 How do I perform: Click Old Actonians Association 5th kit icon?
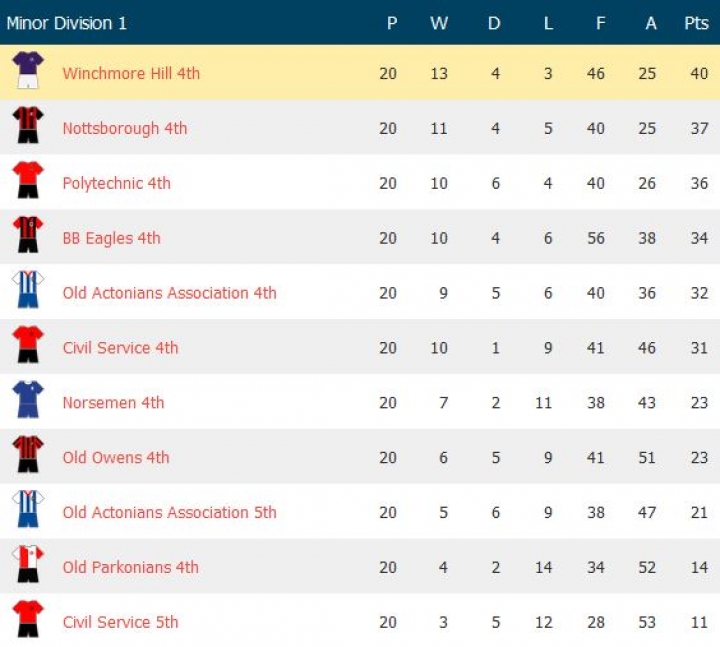27,512
